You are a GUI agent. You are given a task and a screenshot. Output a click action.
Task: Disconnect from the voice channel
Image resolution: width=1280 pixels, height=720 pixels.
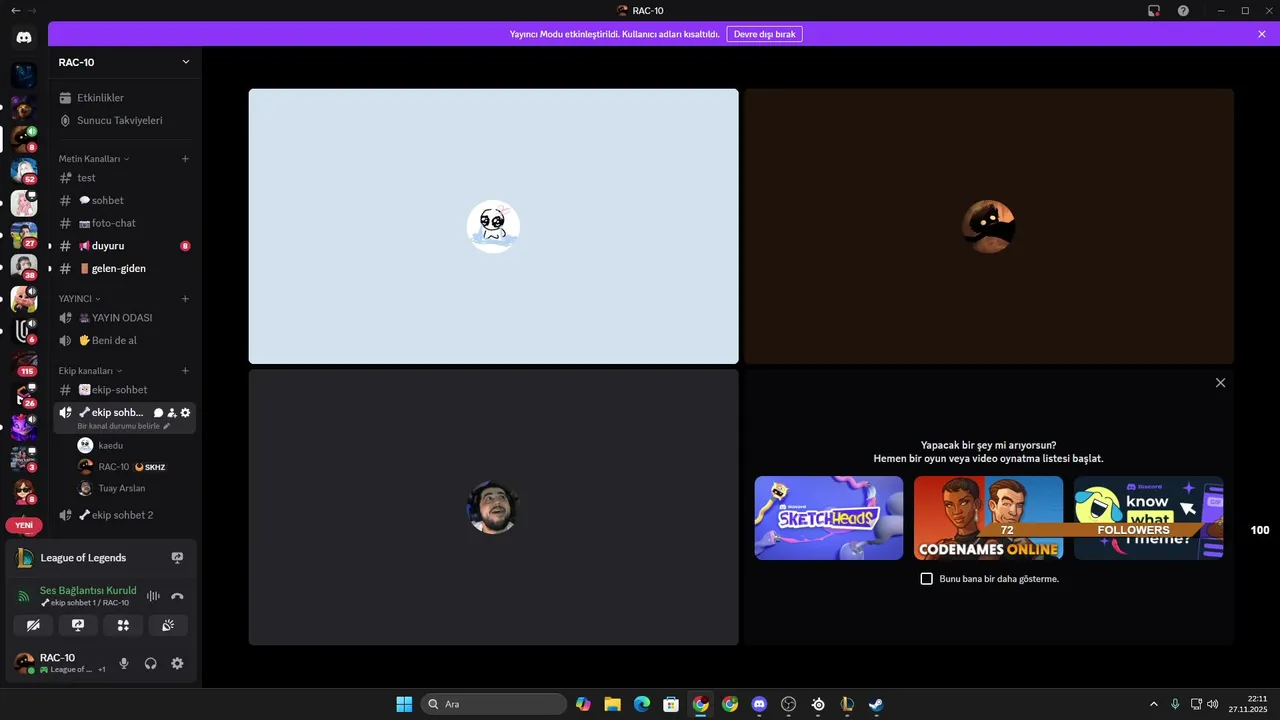177,596
